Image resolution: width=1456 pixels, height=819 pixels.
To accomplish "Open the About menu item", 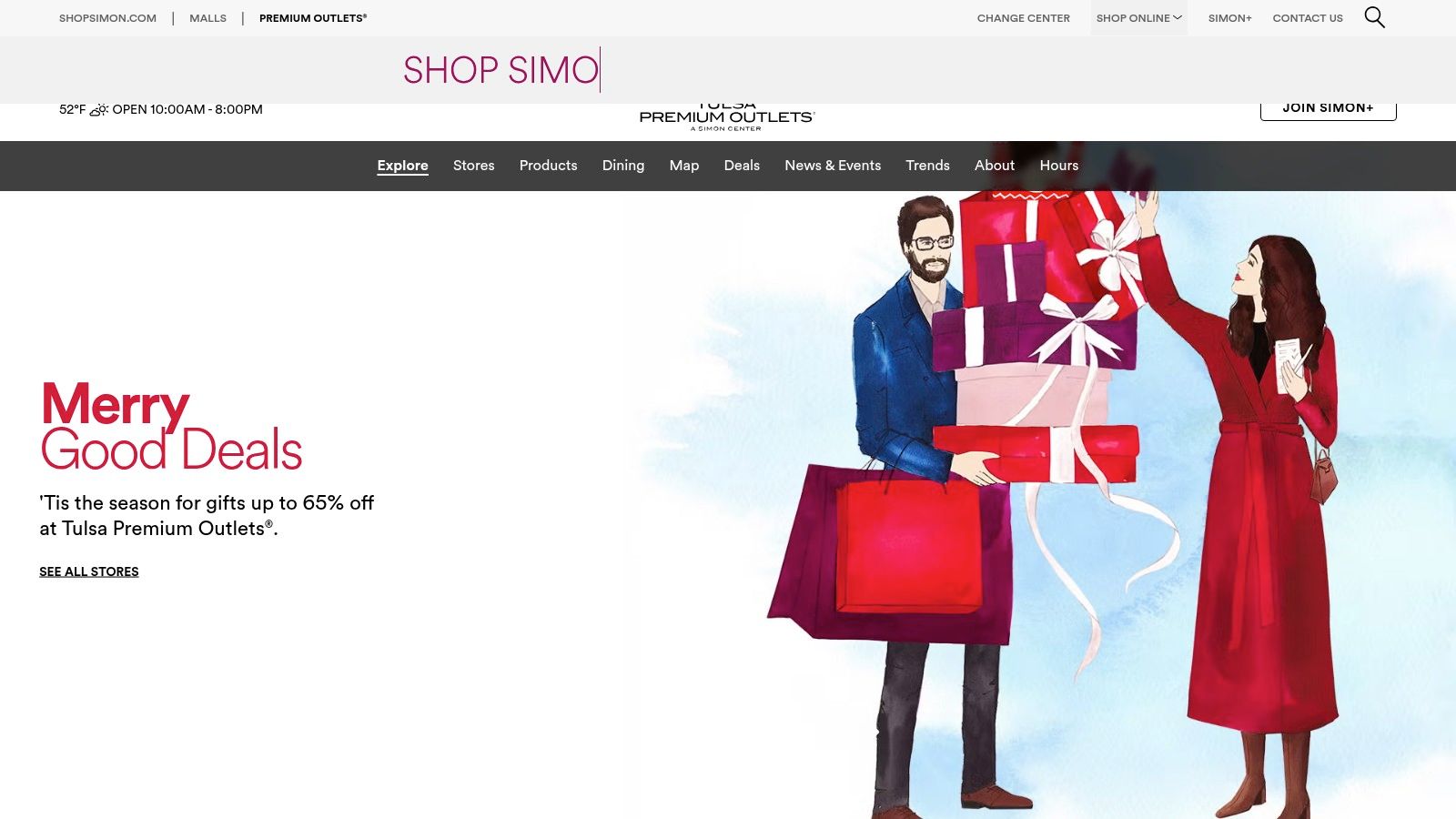I will click(x=995, y=166).
